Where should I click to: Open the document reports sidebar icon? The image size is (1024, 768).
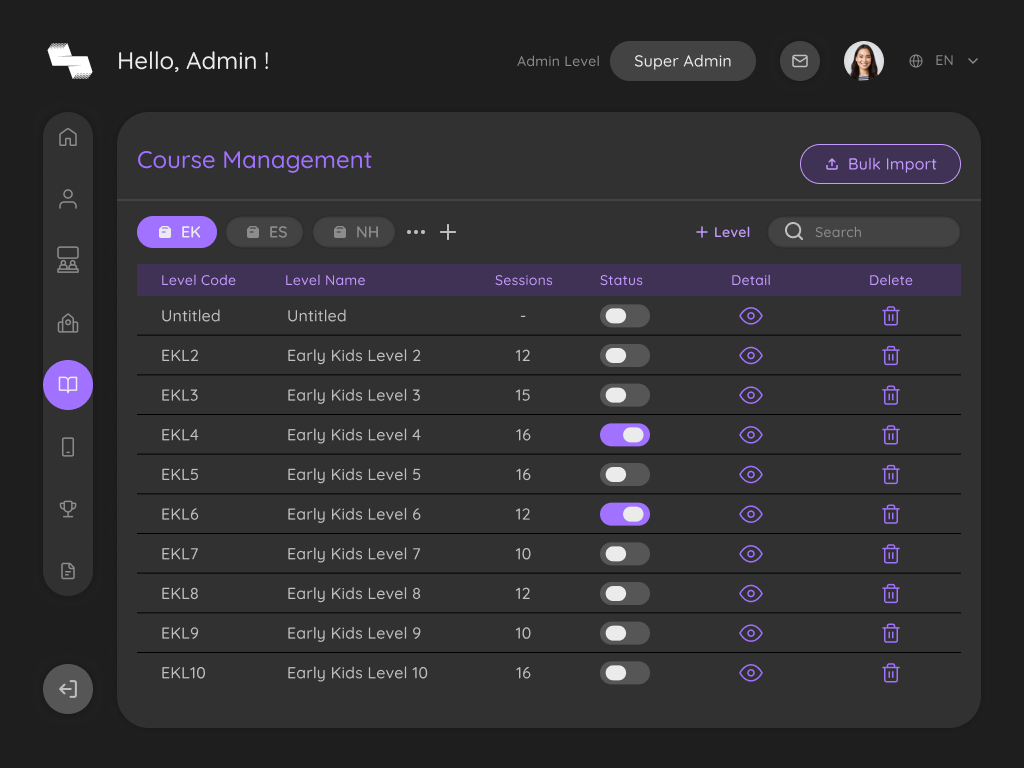[x=68, y=571]
